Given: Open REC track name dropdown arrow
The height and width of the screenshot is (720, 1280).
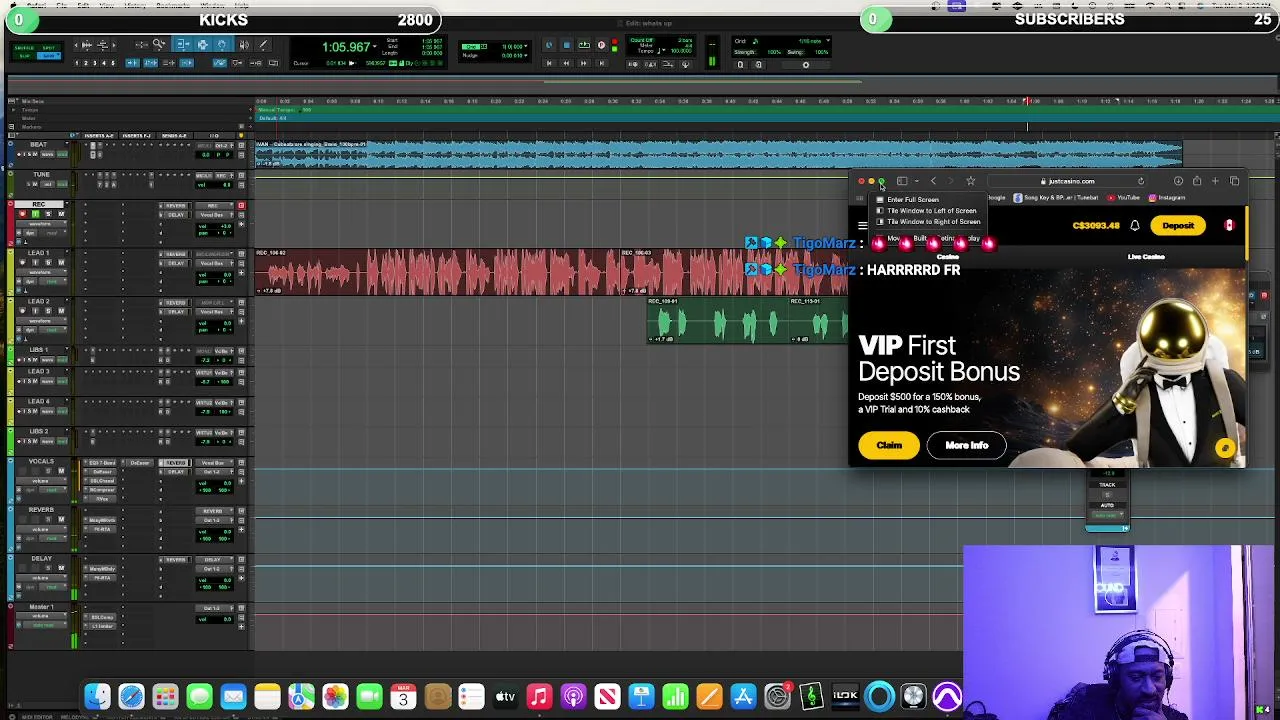Looking at the screenshot, I should (x=67, y=203).
